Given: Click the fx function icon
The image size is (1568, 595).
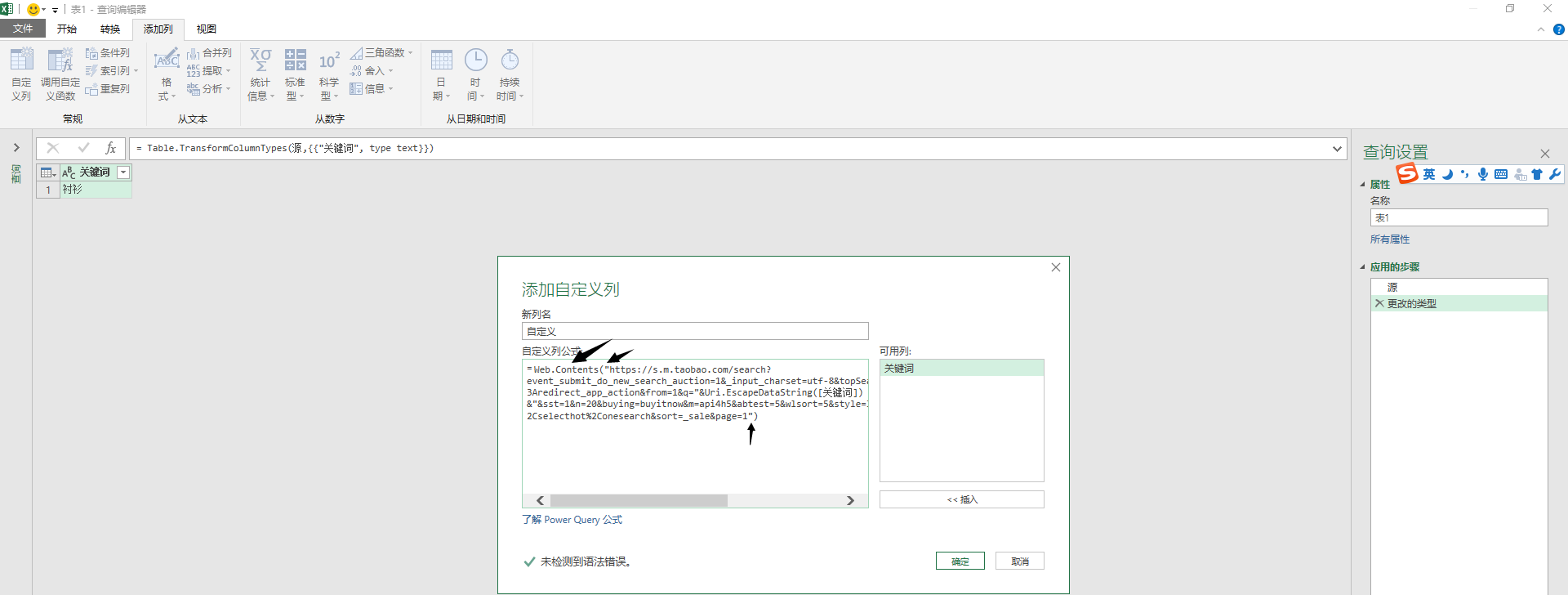Looking at the screenshot, I should tap(110, 148).
